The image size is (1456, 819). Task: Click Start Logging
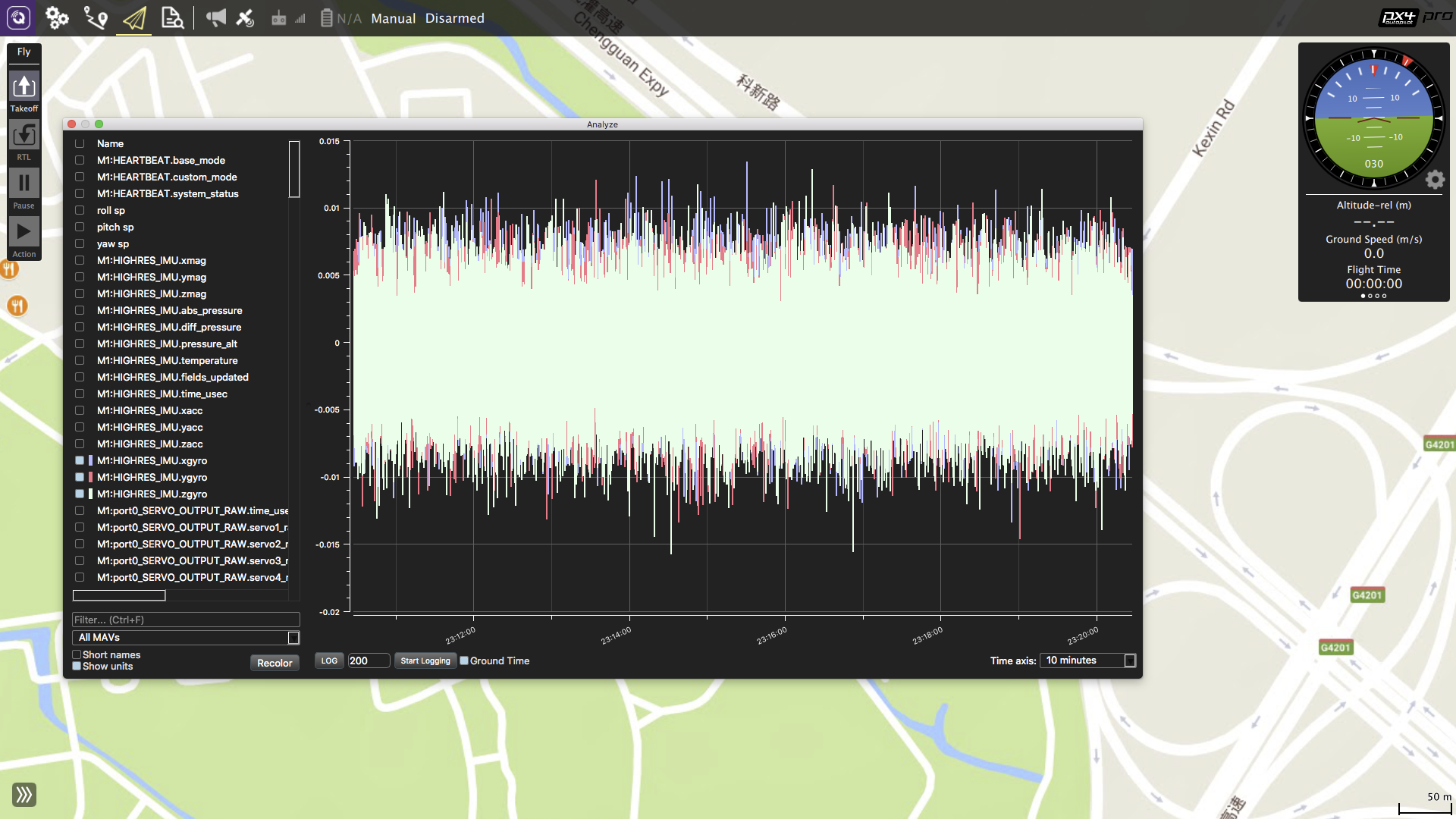(425, 660)
